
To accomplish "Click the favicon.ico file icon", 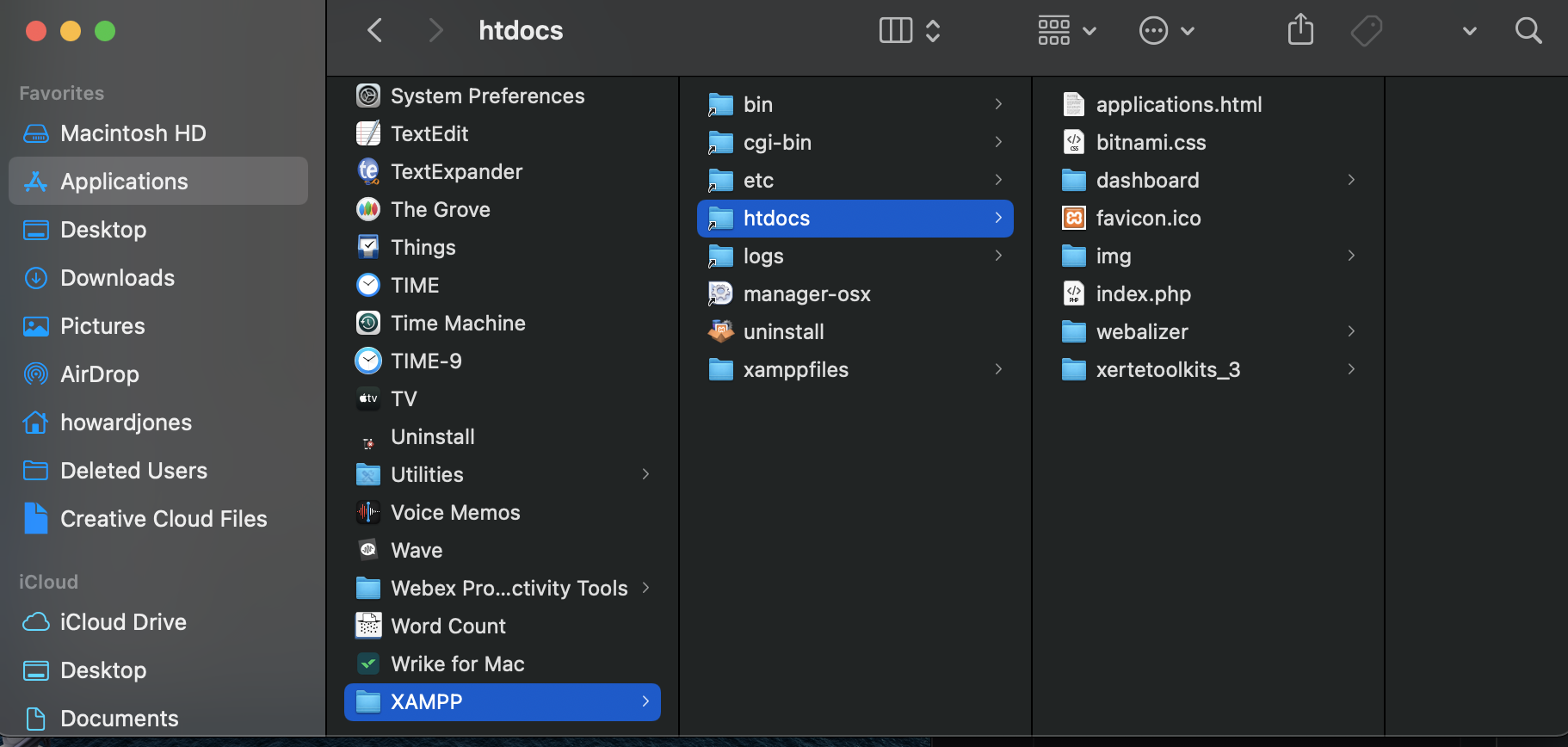I will click(x=1074, y=218).
